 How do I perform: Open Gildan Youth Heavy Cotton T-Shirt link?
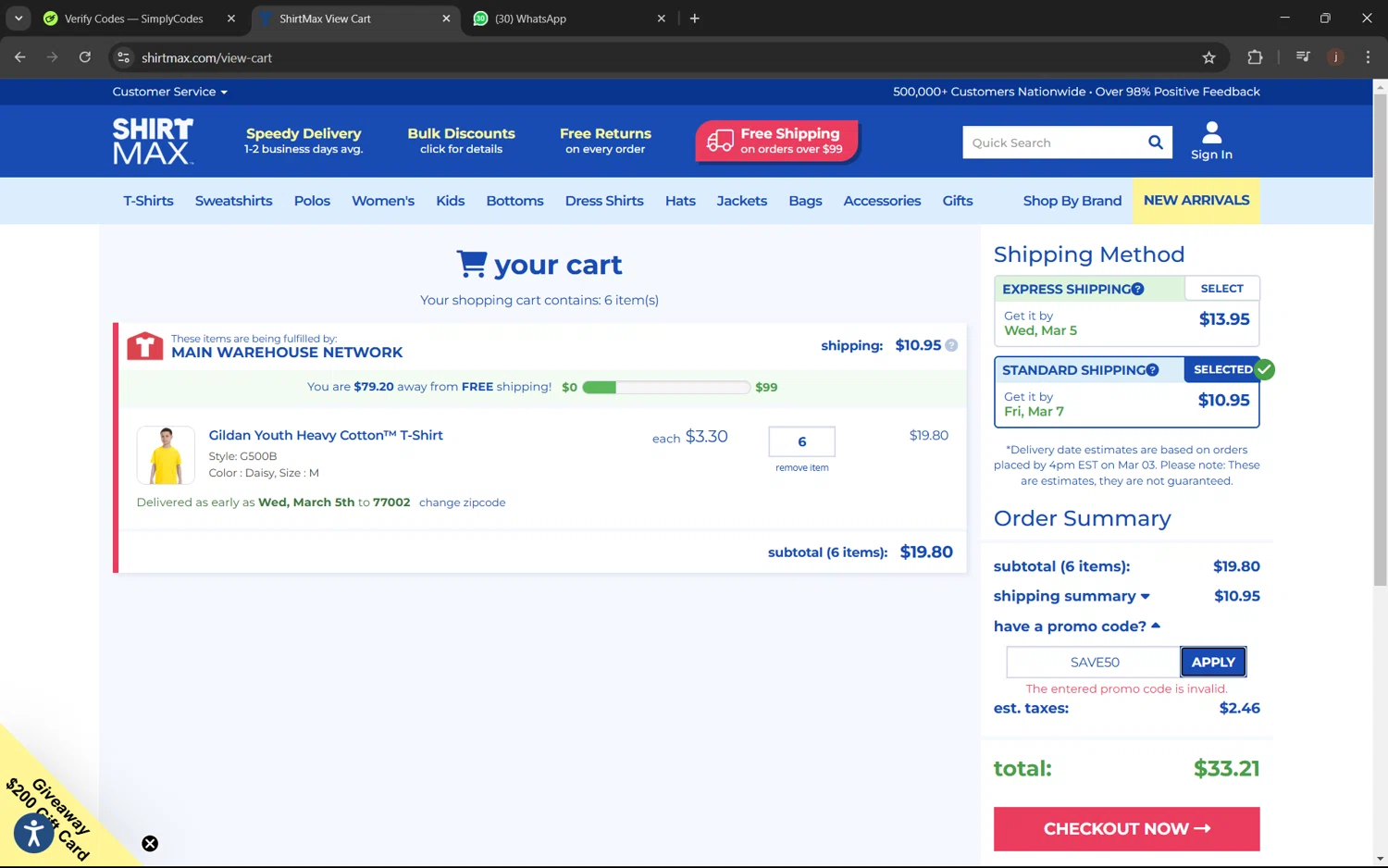click(x=326, y=435)
